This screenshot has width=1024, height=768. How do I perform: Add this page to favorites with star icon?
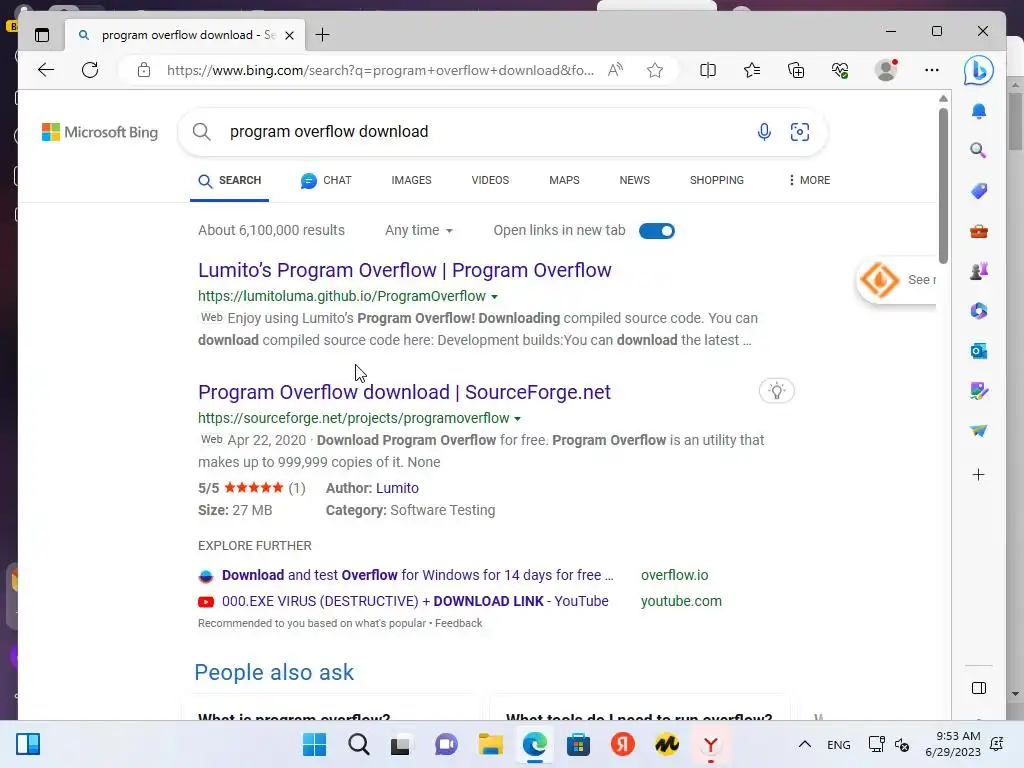coord(655,70)
